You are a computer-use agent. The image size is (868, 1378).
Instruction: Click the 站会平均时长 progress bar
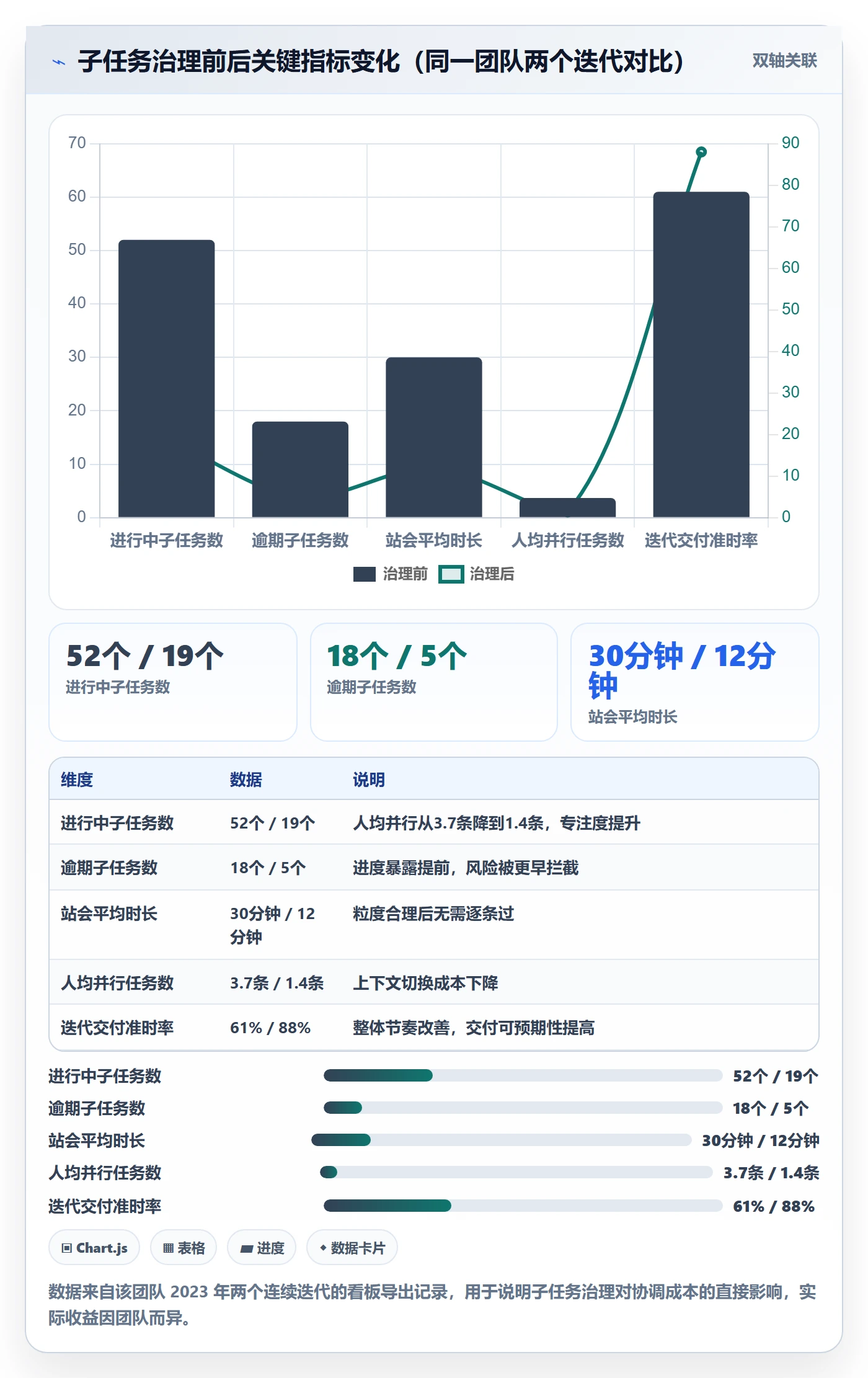tap(502, 1140)
